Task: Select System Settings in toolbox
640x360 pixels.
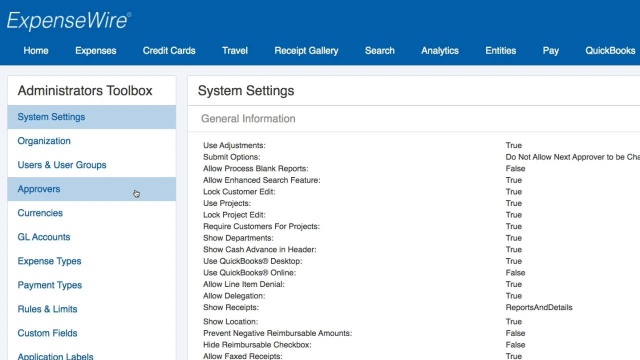Action: 92,117
